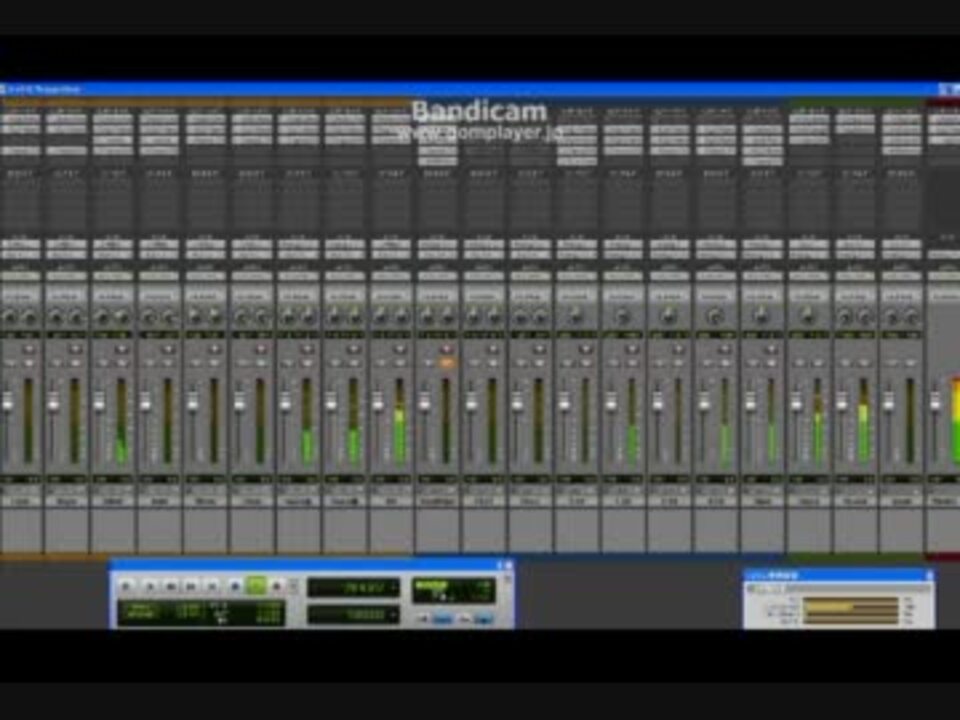Image resolution: width=960 pixels, height=720 pixels.
Task: Click the right pan knob on third channel strip
Action: (x=123, y=317)
